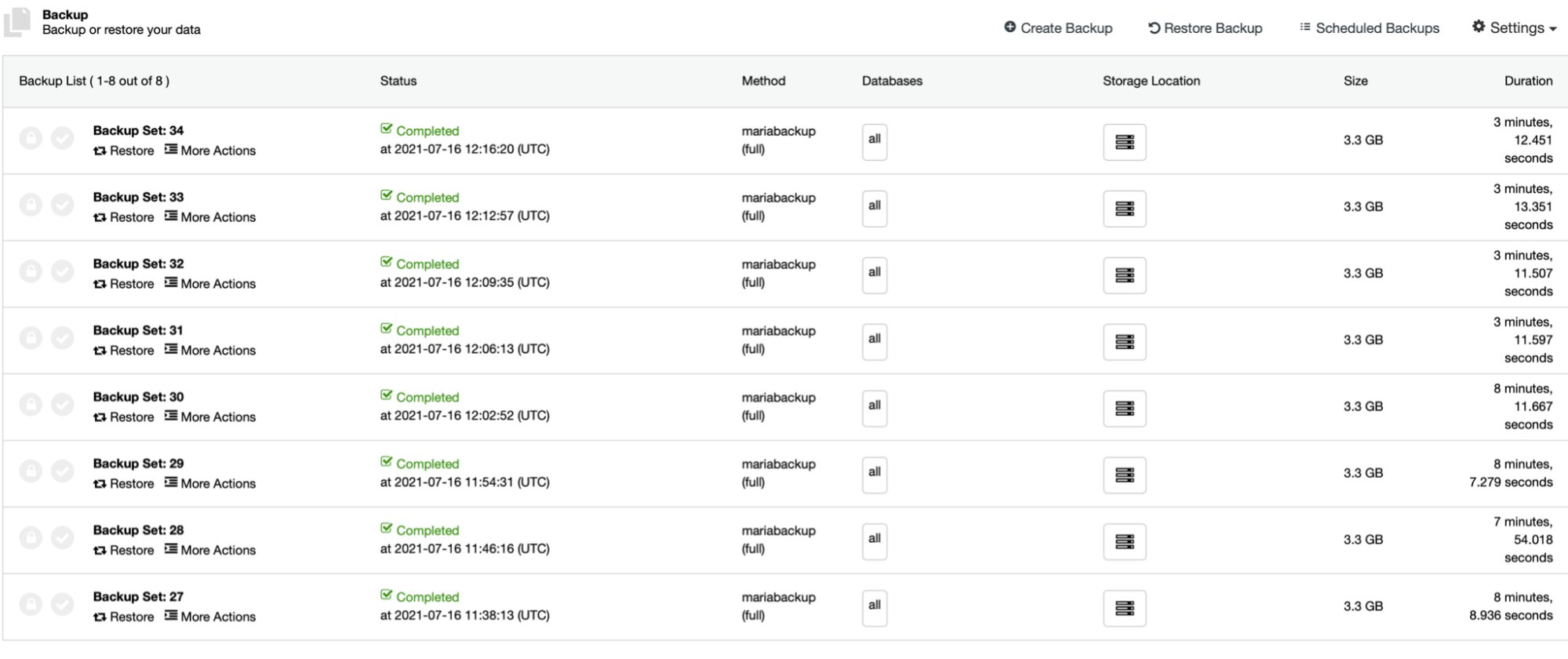This screenshot has width=1568, height=659.
Task: Restore Backup Set: 34
Action: click(x=124, y=151)
